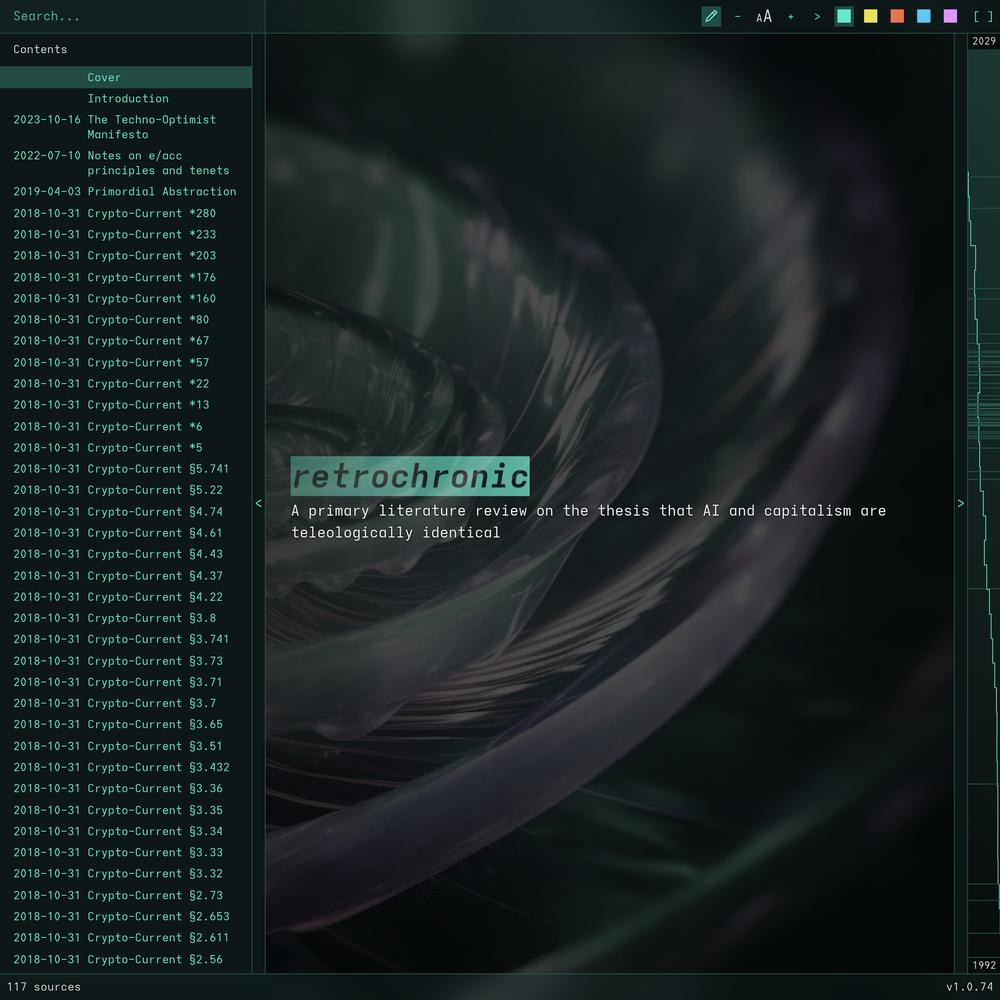The height and width of the screenshot is (1000, 1000).
Task: Open Crypto-Current *176
Action: (x=126, y=277)
